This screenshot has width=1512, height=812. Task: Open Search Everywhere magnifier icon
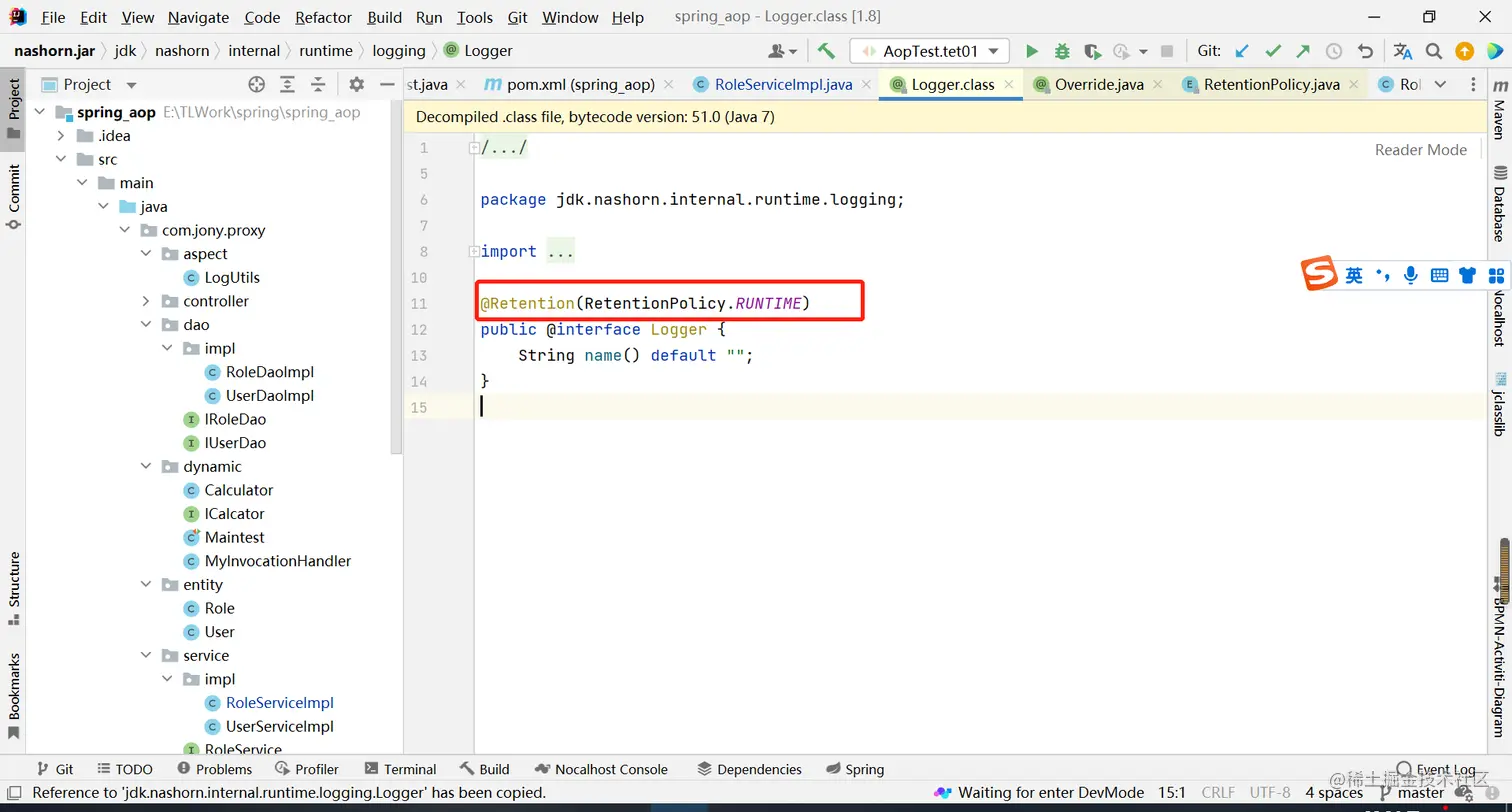point(1434,51)
